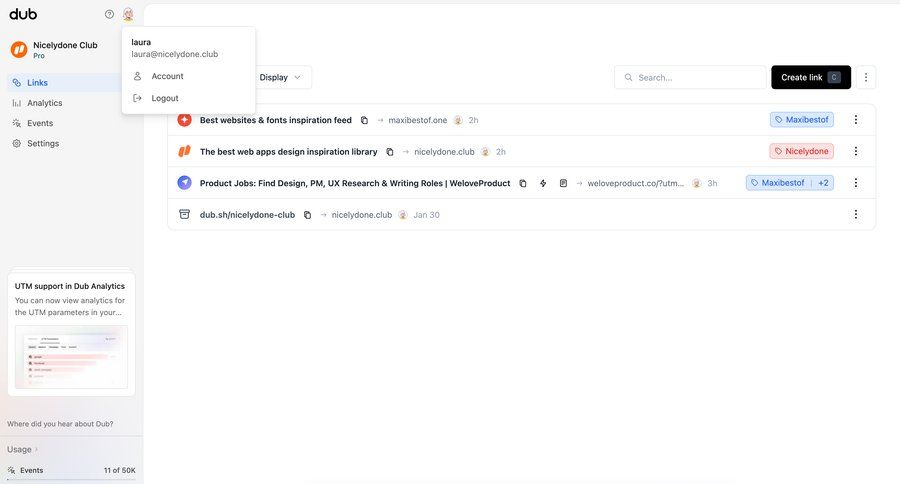Click the red favicon of Best websites row
The width and height of the screenshot is (900, 484).
pos(184,119)
